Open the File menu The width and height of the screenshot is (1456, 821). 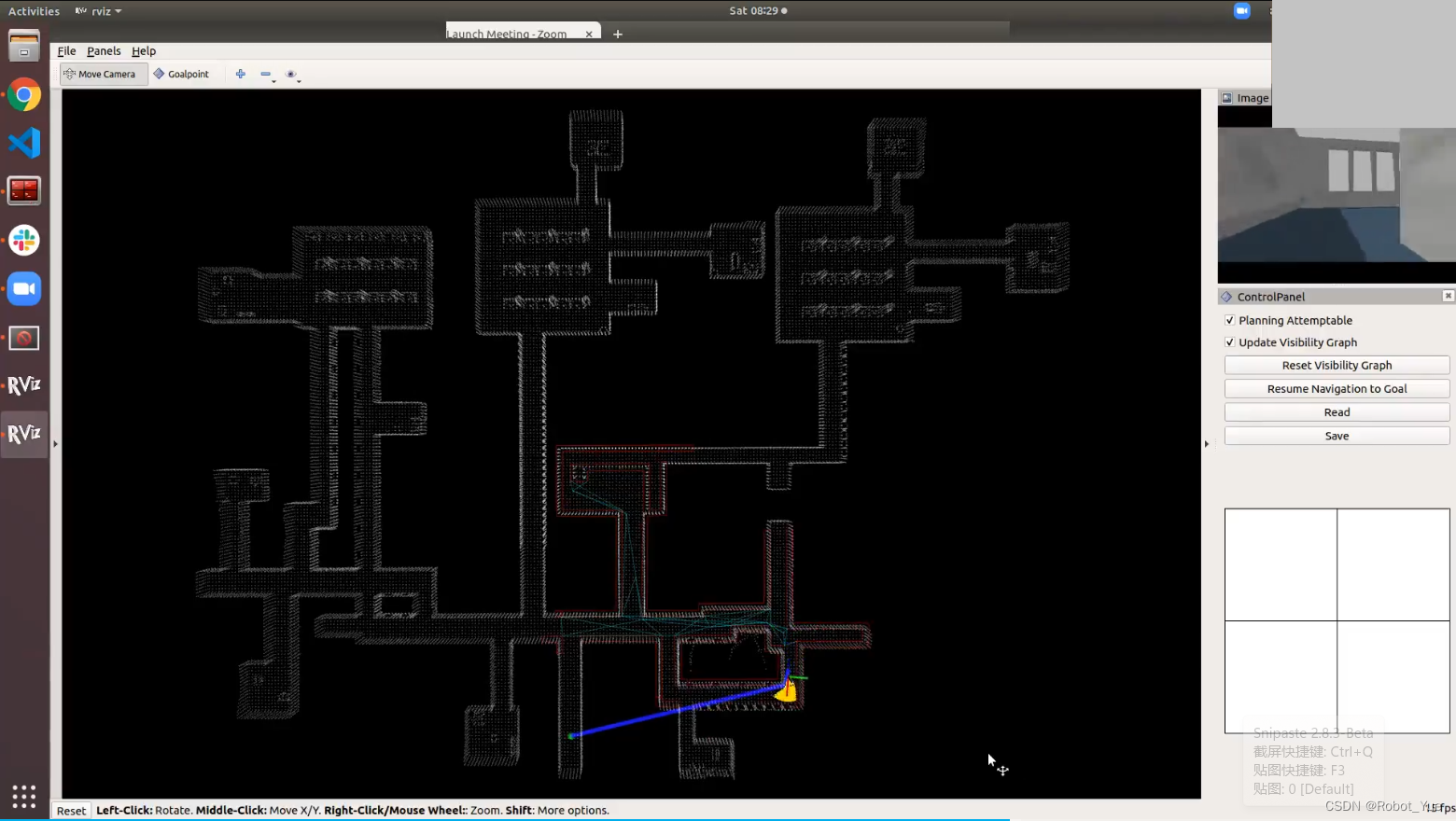tap(66, 51)
